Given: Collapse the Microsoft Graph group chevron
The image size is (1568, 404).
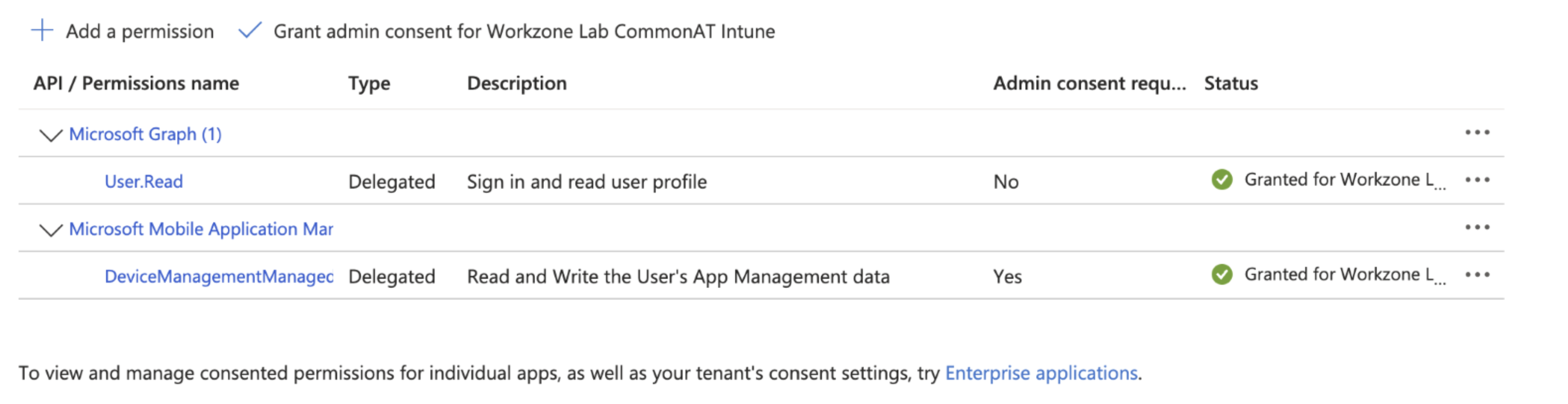Looking at the screenshot, I should (x=50, y=135).
